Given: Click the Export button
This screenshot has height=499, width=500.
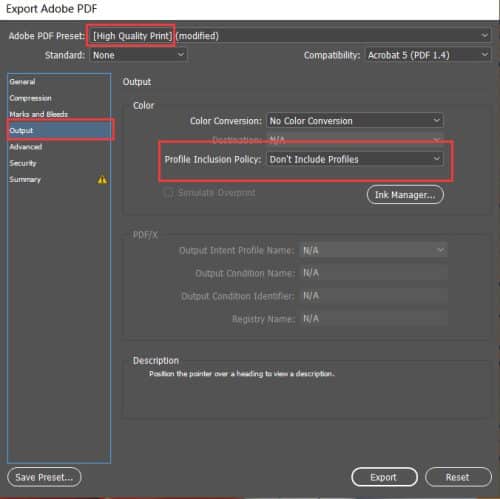Looking at the screenshot, I should 384,477.
